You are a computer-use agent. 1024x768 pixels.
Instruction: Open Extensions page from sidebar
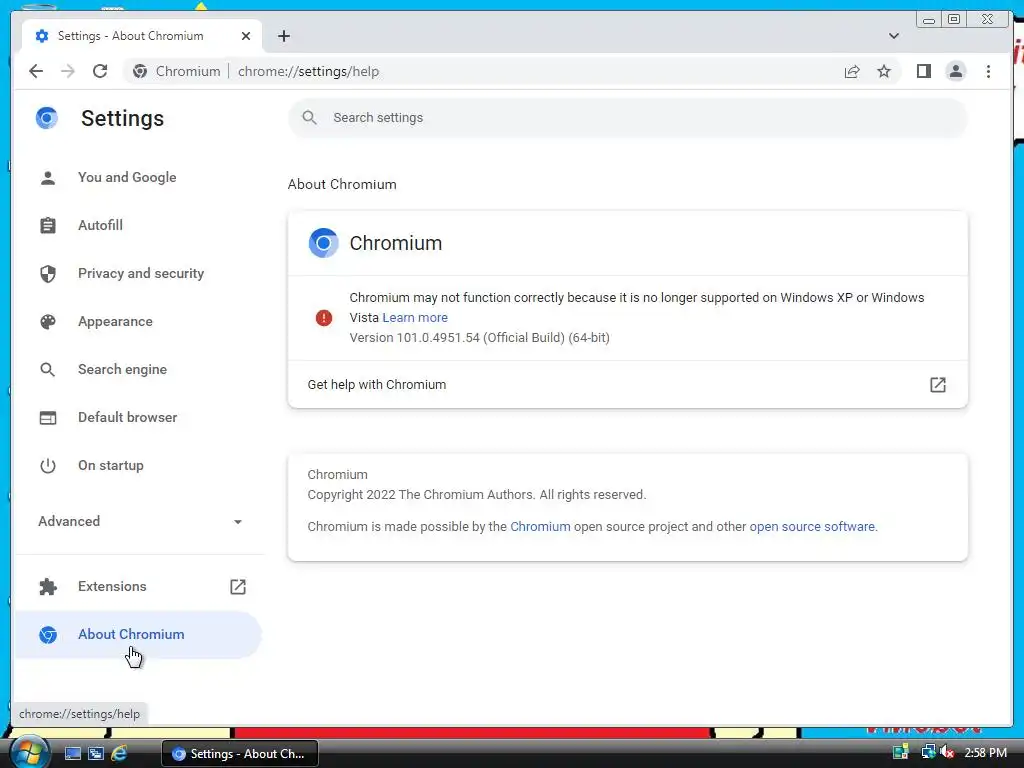tap(138, 586)
